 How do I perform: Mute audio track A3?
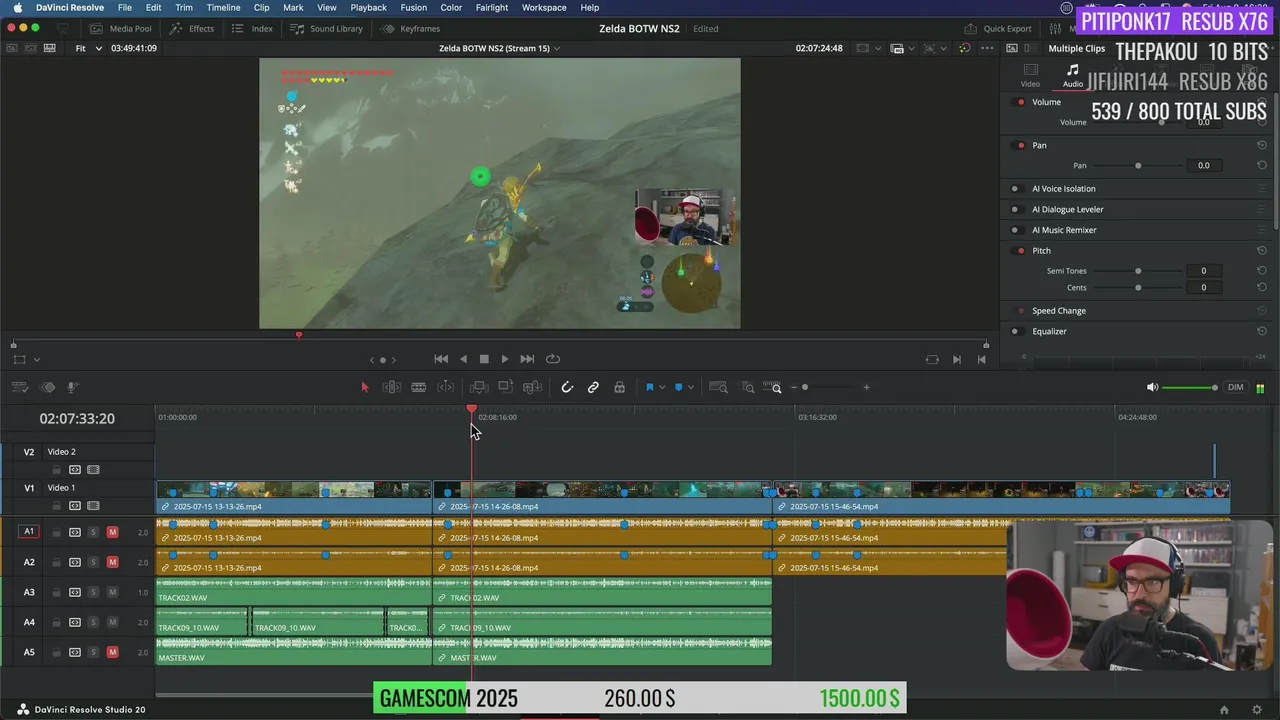point(113,592)
